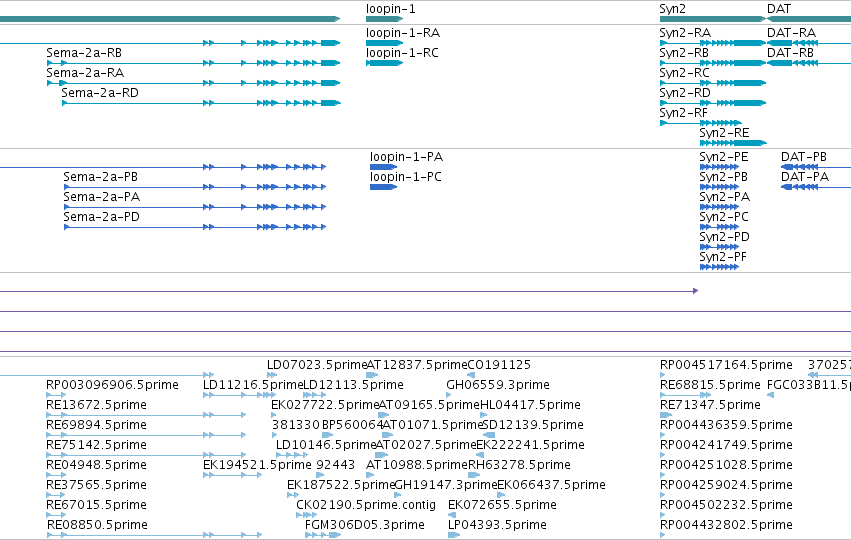Screen dimensions: 851x540
Task: Click the Syn2-RB transcript label
Action: point(684,53)
